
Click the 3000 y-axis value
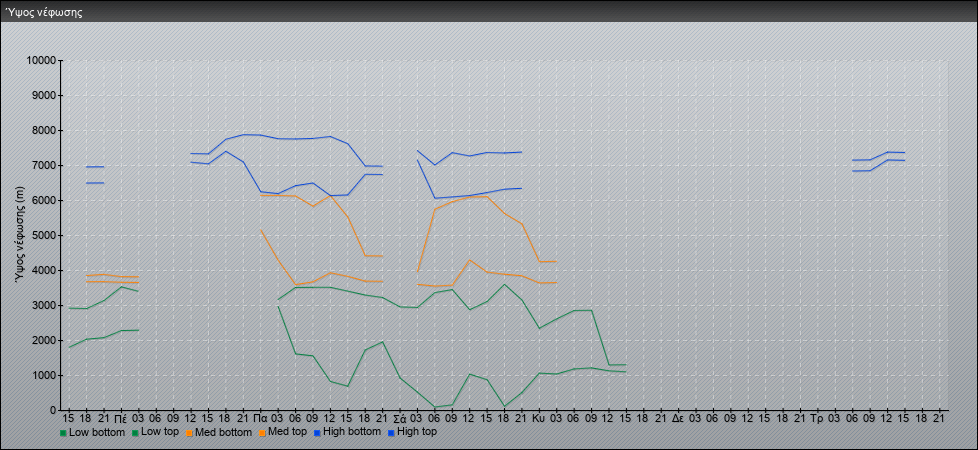[44, 305]
